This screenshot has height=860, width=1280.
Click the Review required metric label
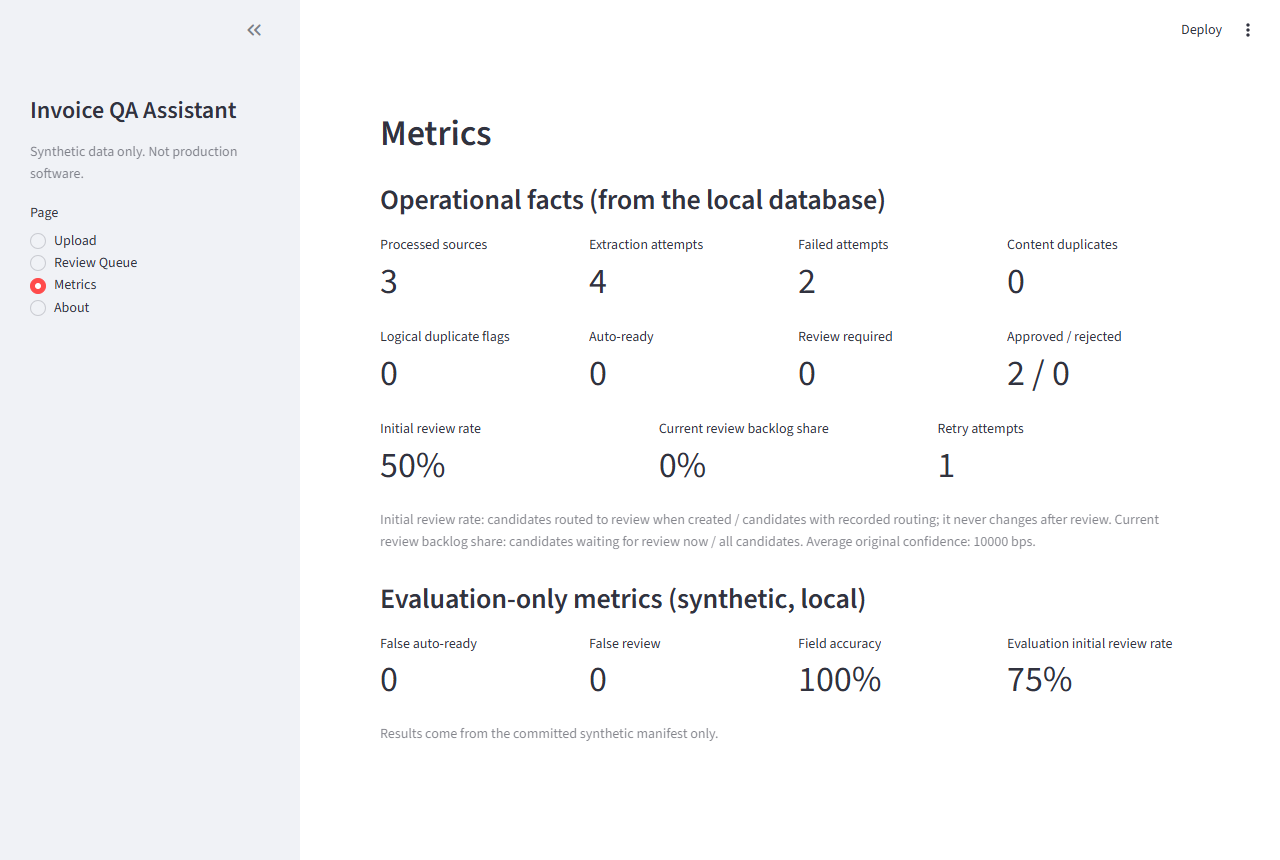pyautogui.click(x=845, y=337)
